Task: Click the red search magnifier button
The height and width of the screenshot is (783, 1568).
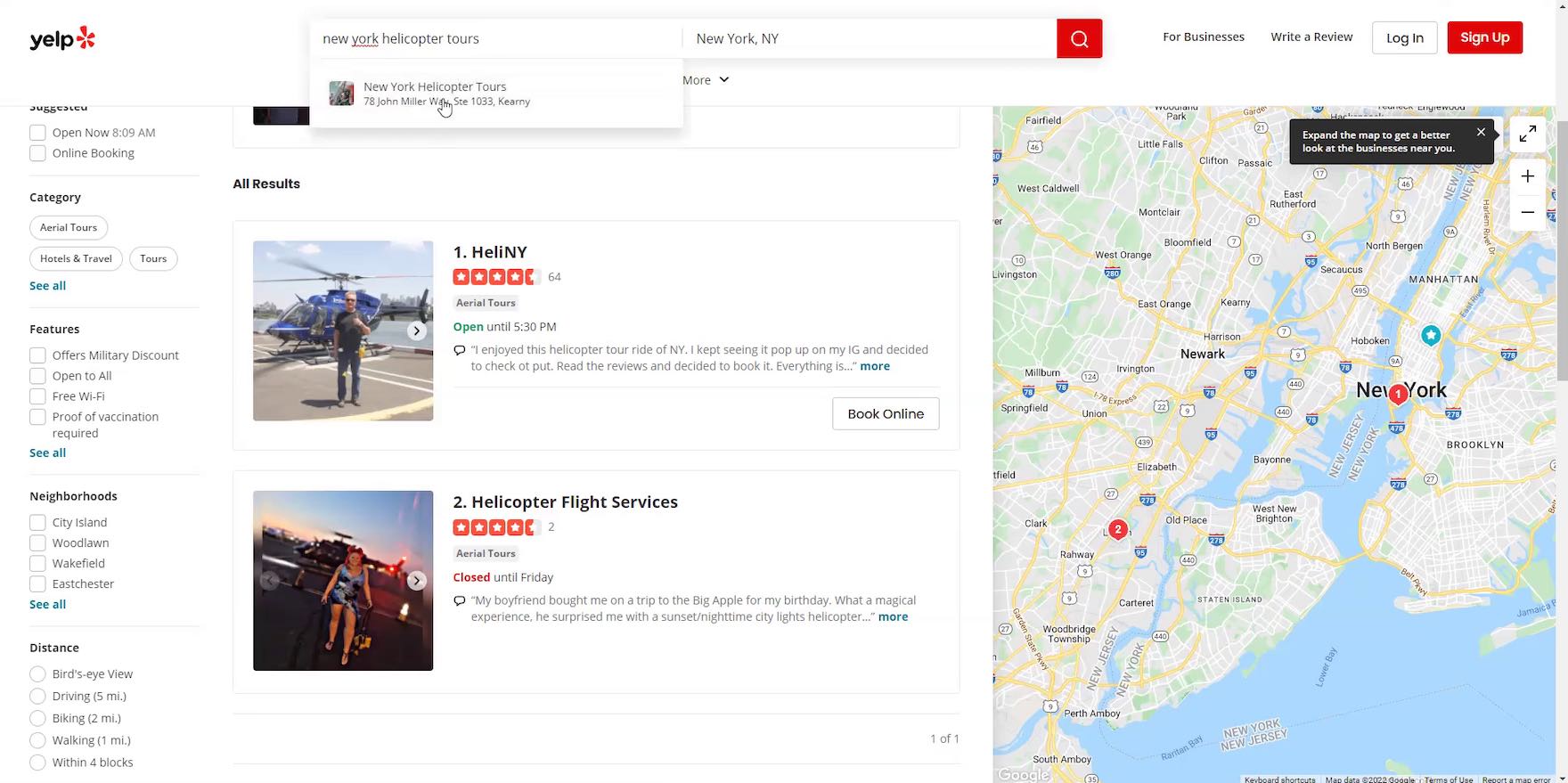Action: point(1079,38)
